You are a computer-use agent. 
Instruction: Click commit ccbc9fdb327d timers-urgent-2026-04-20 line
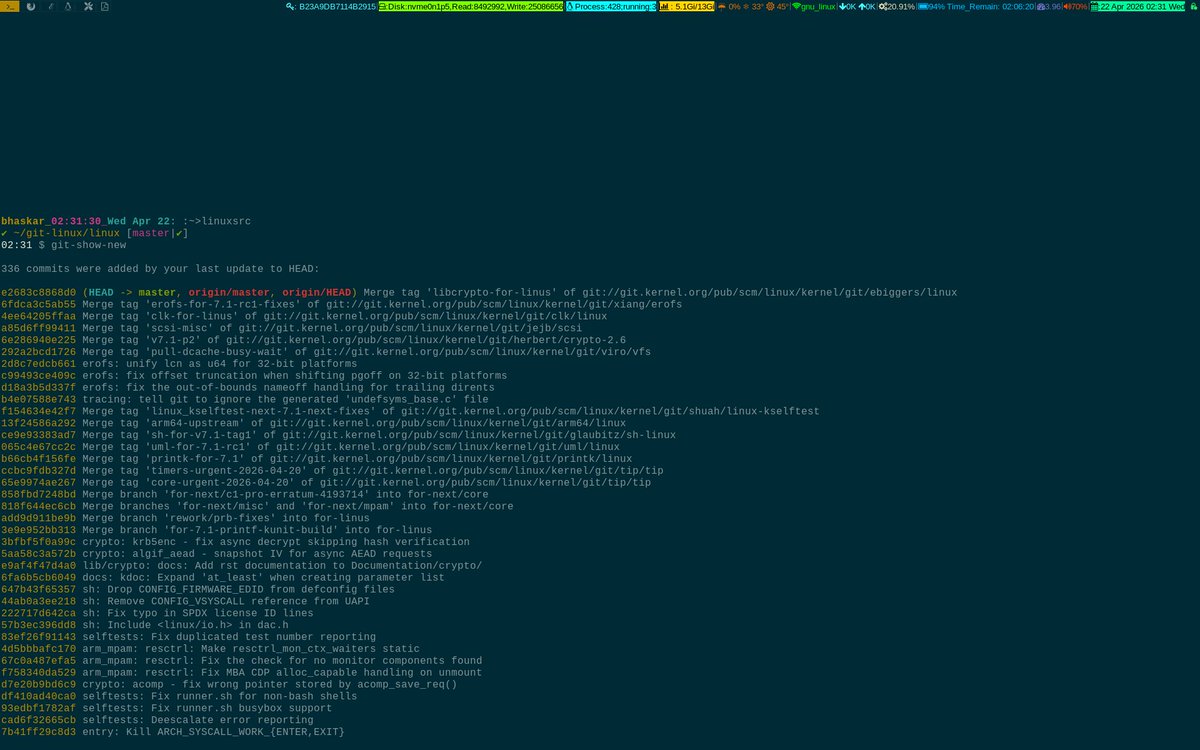[332, 473]
